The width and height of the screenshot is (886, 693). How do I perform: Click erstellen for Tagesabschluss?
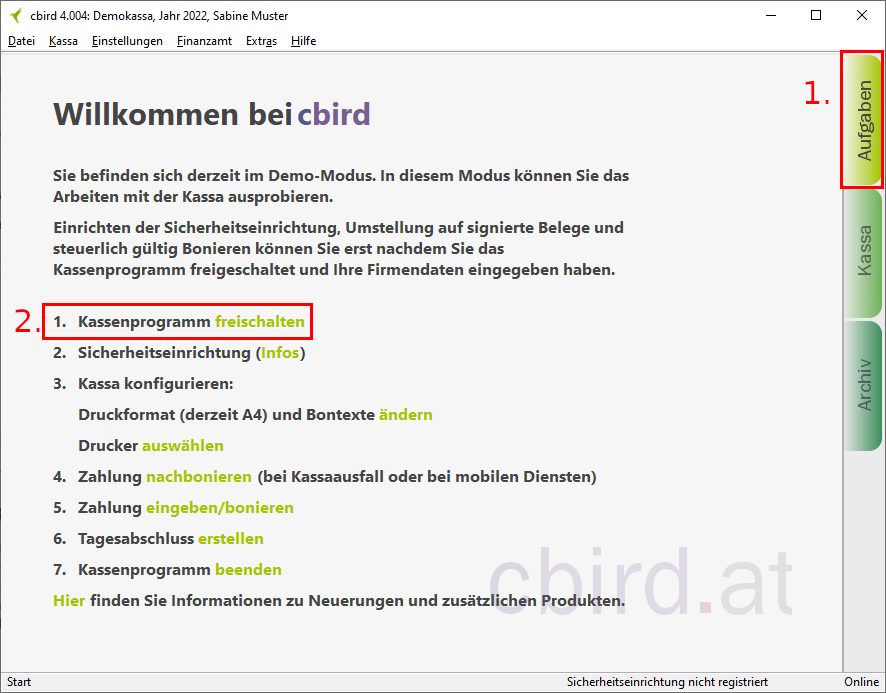coord(230,538)
